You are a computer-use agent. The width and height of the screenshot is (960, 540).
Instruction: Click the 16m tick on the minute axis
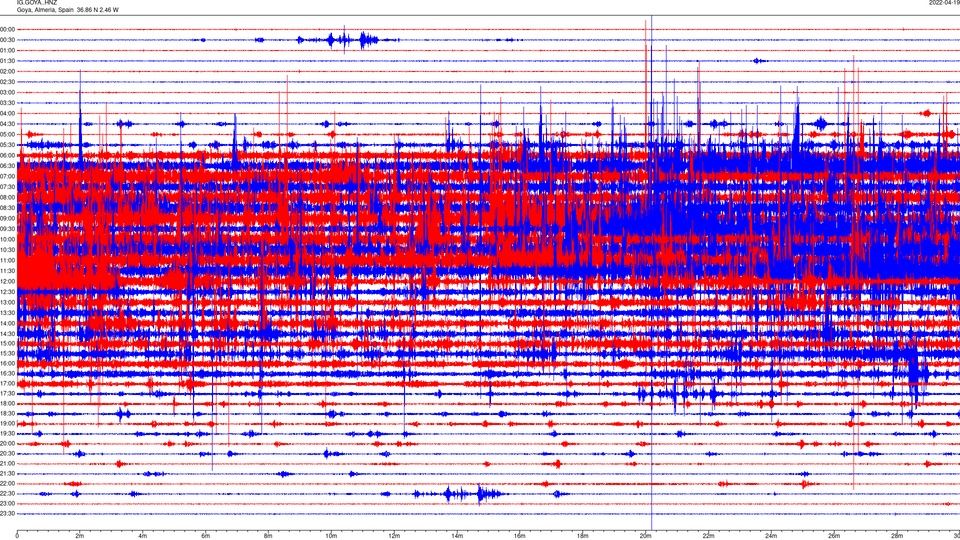coord(520,536)
